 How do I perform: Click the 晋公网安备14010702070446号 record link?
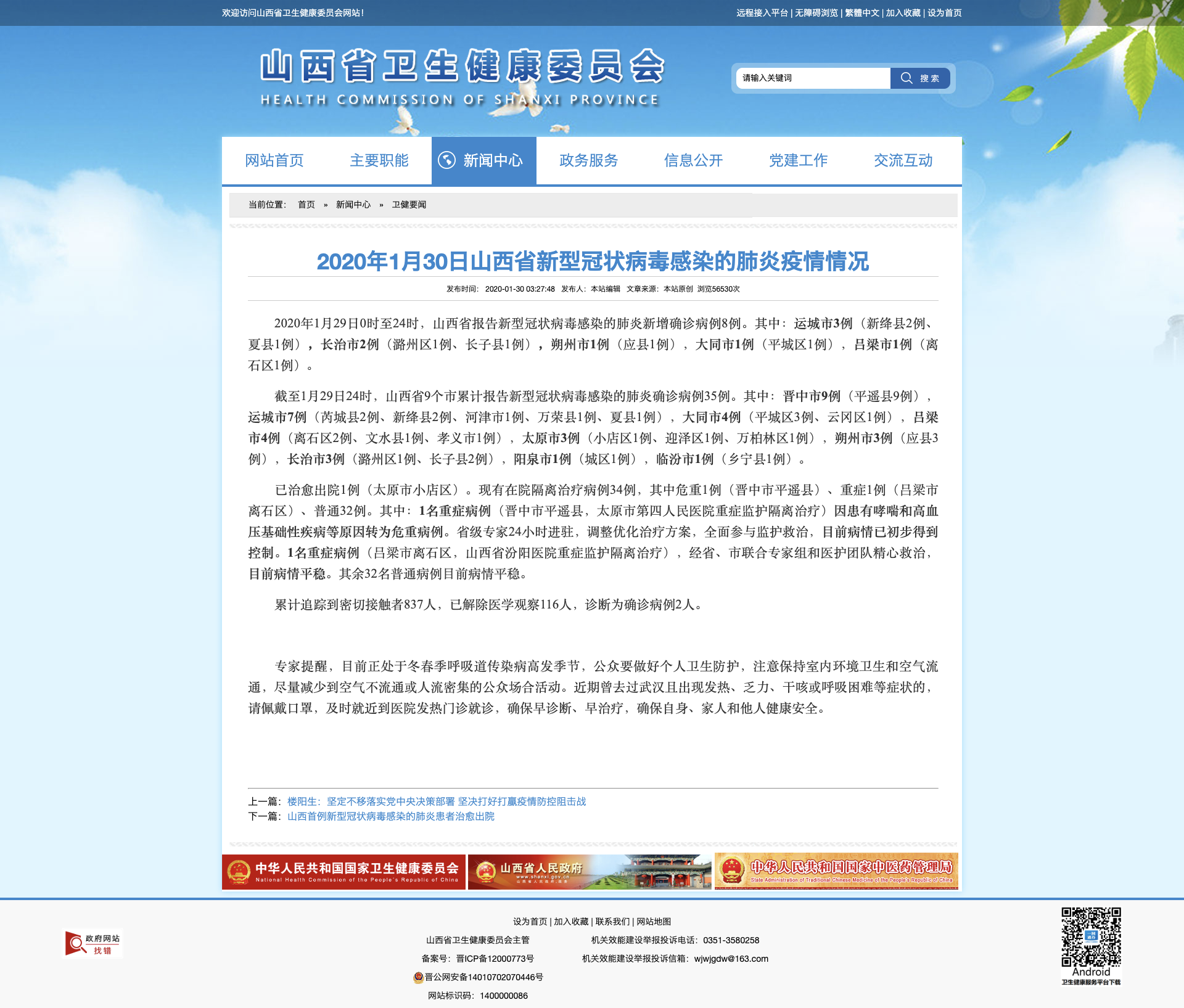click(x=484, y=977)
